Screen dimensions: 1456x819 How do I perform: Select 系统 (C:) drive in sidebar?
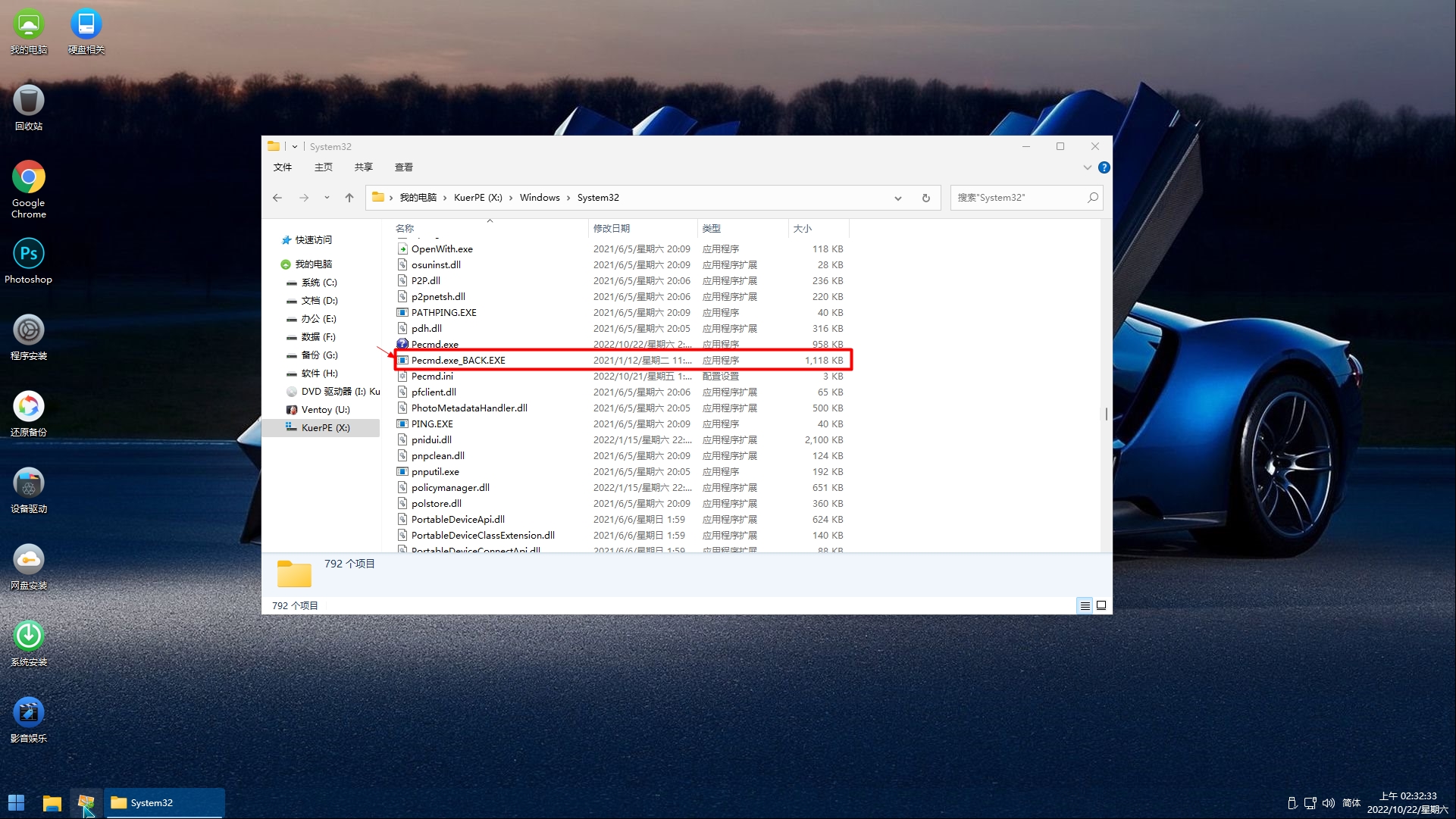319,283
